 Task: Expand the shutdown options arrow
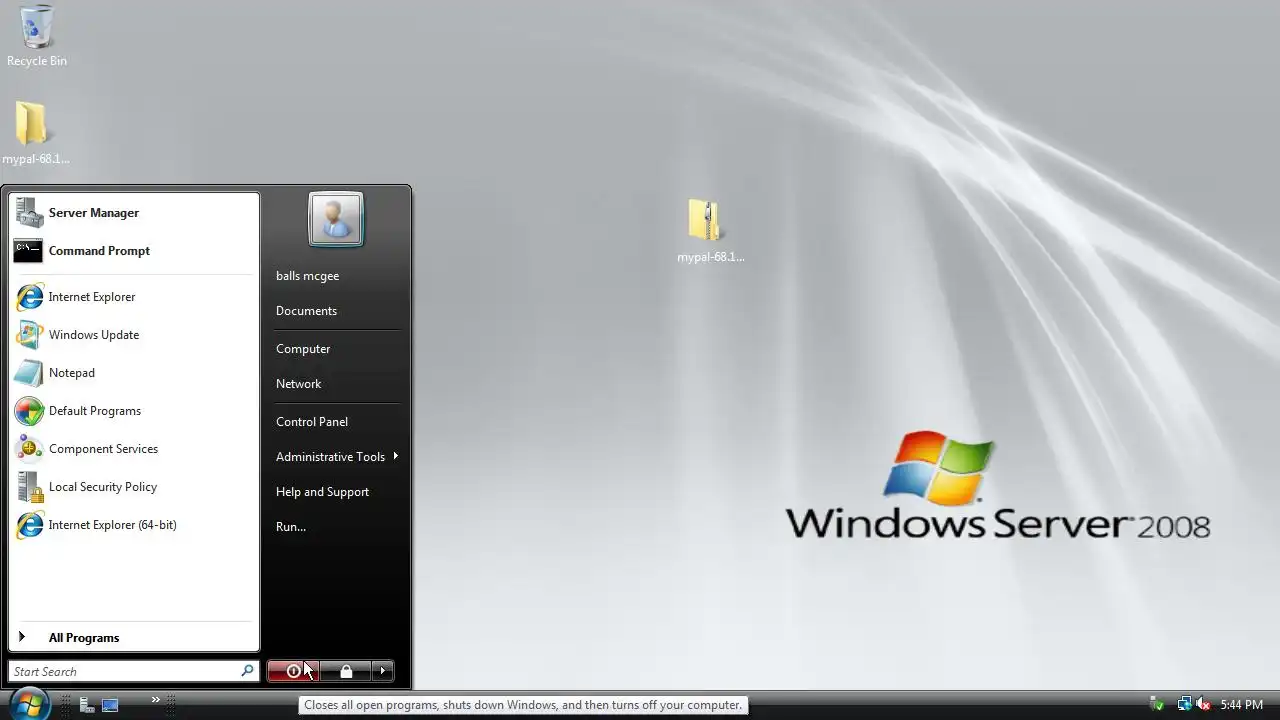383,671
